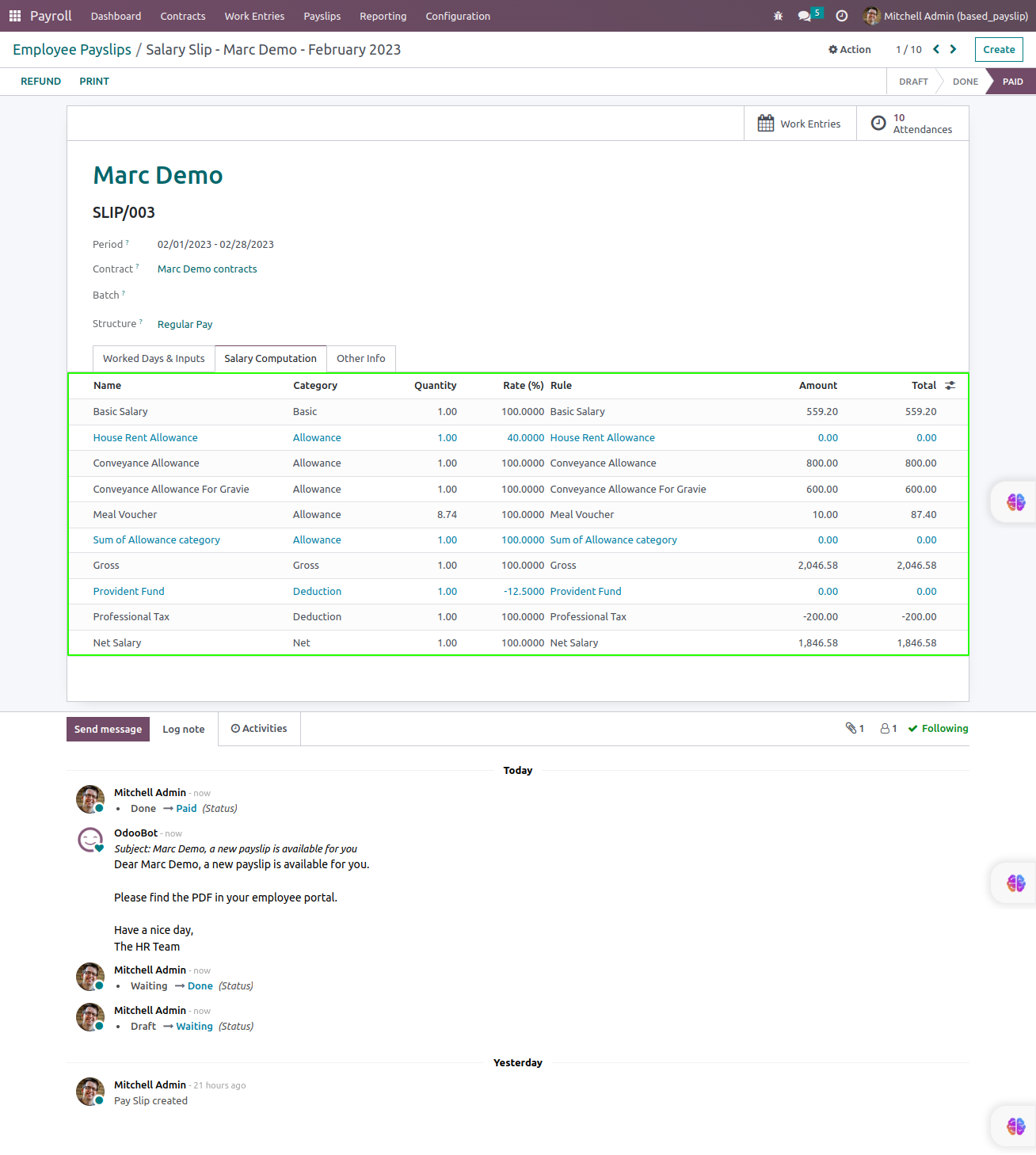Viewport: 1036px width, 1155px height.
Task: Click Mitchell Admin avatar on Pay Slip created message
Action: [x=90, y=1092]
